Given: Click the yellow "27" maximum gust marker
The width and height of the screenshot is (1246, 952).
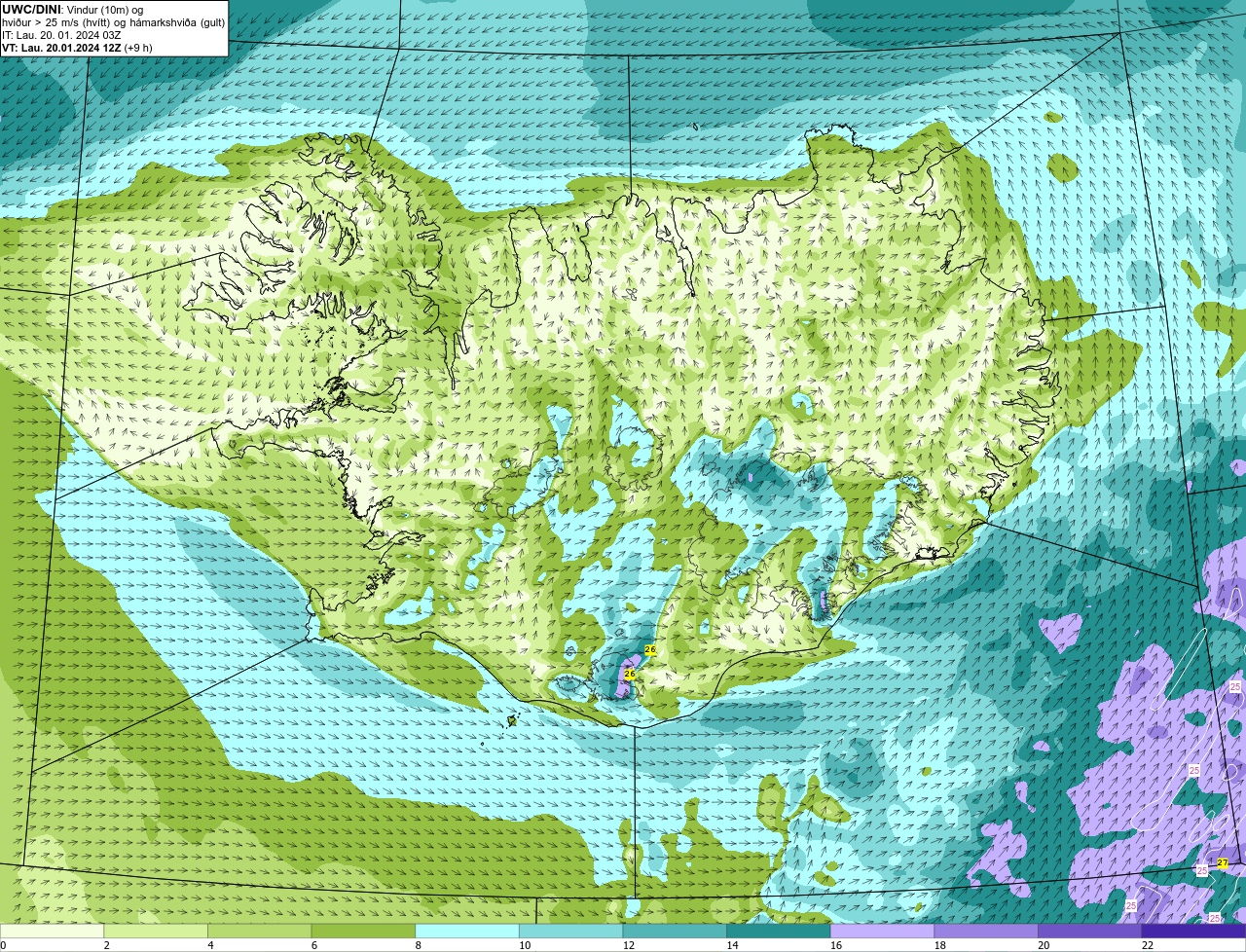Looking at the screenshot, I should pos(1223,863).
